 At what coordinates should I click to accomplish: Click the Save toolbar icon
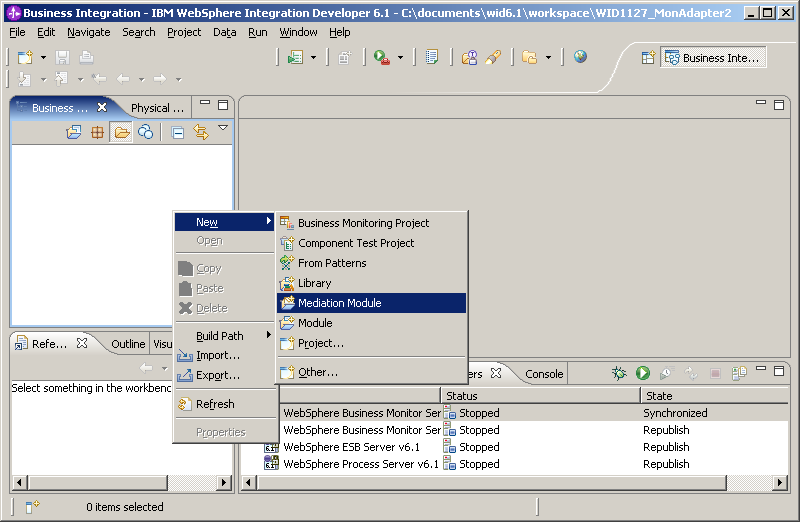tap(62, 57)
